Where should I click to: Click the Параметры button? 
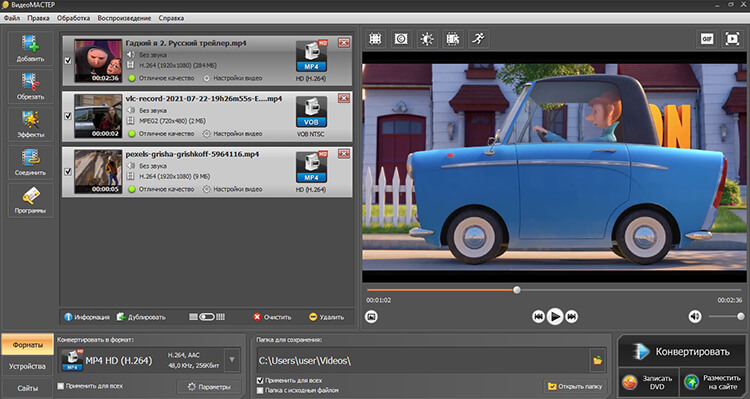tap(209, 387)
